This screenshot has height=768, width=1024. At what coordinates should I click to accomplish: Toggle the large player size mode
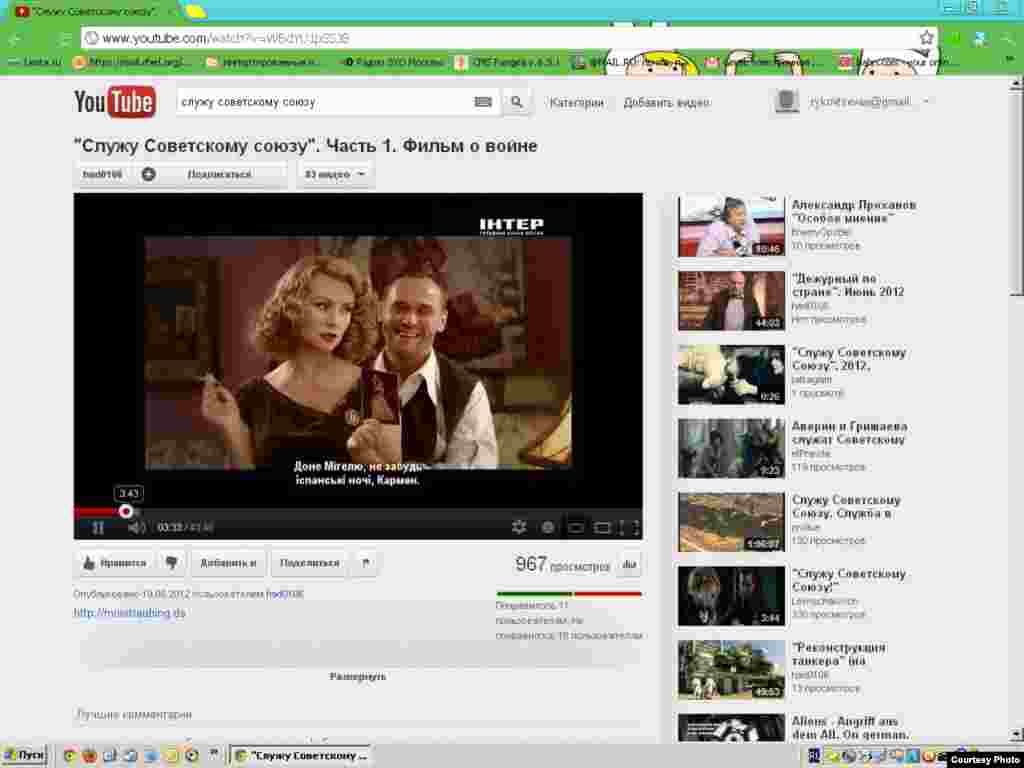[x=602, y=527]
